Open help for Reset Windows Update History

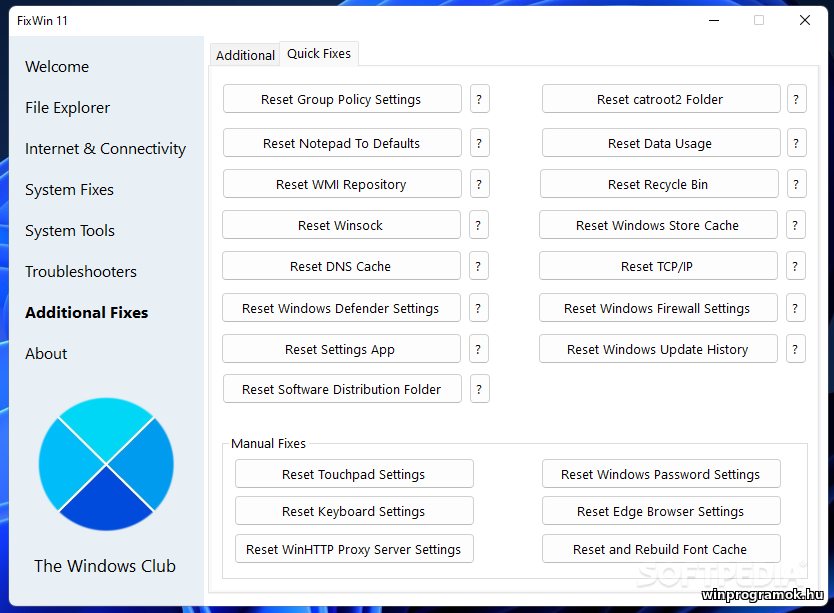(x=796, y=349)
